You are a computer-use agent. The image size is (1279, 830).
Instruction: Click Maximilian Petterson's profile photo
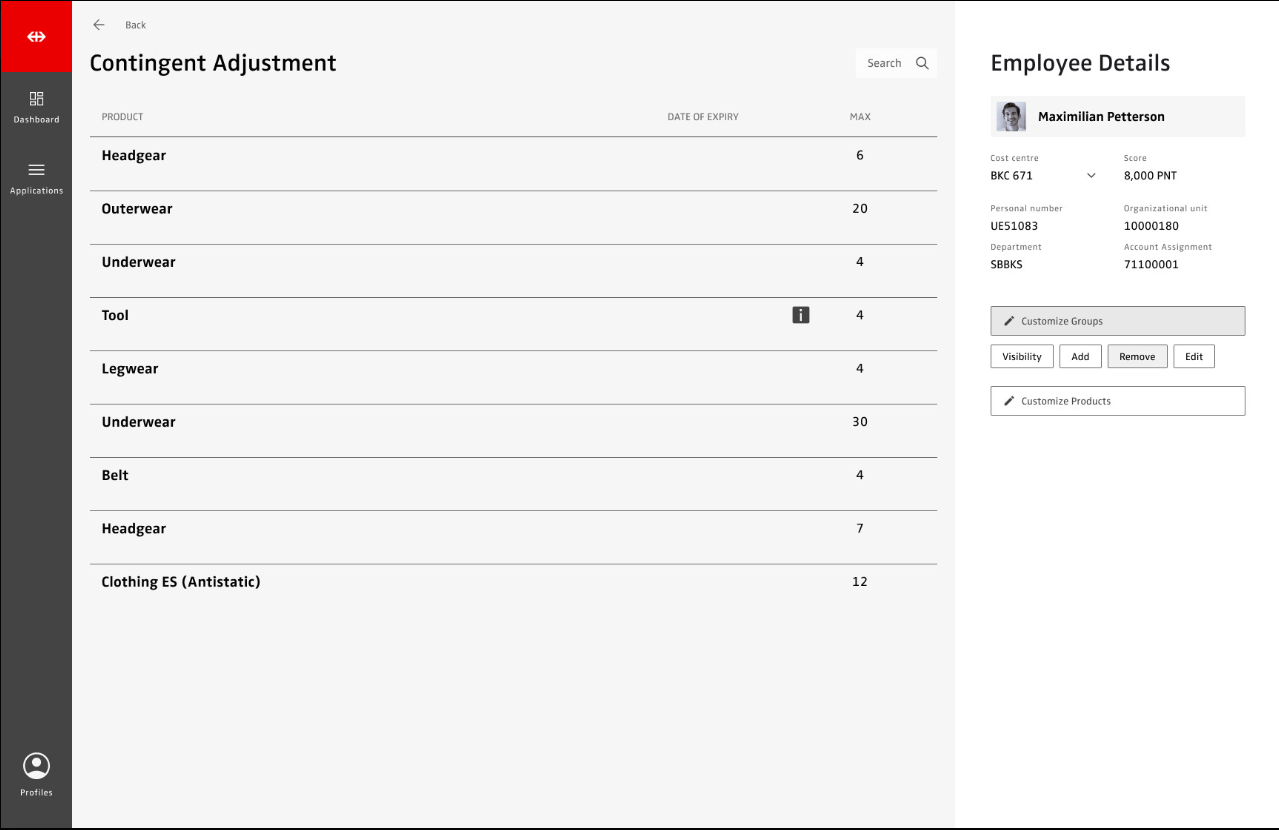click(1011, 117)
